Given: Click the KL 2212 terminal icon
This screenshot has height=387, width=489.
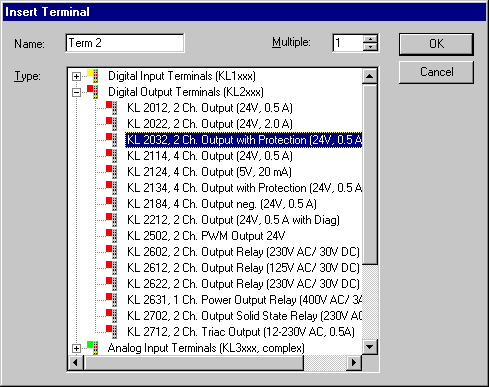Looking at the screenshot, I should pyautogui.click(x=112, y=220).
